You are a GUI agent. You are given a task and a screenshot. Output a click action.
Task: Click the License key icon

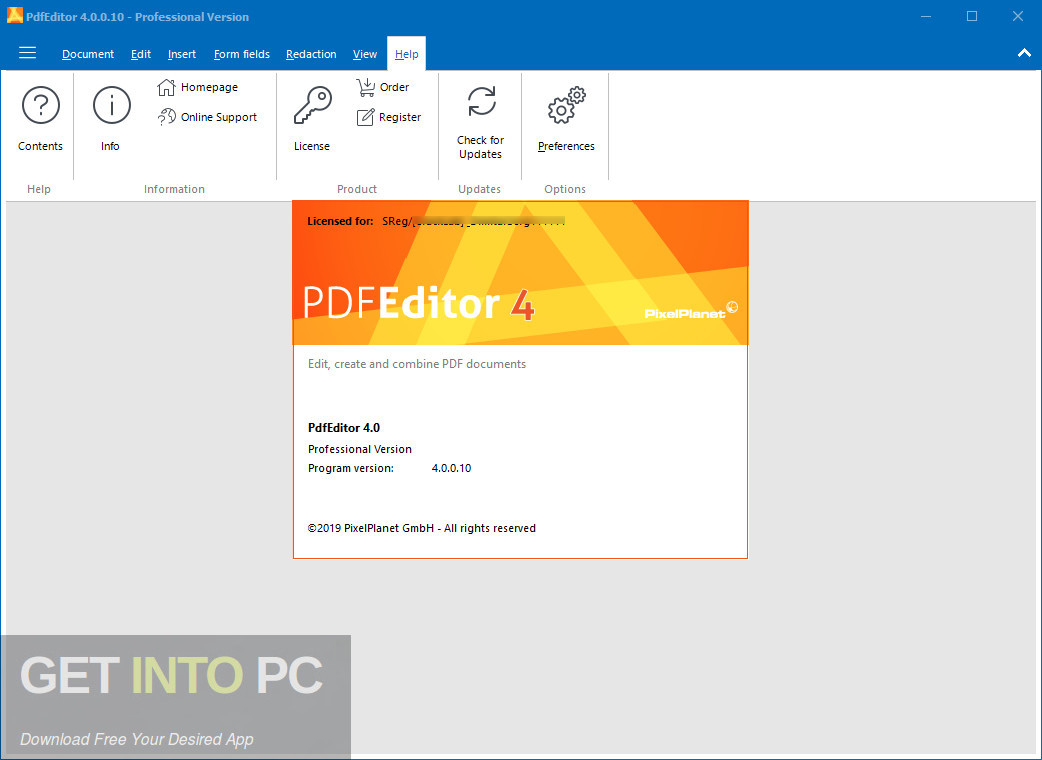coord(312,106)
